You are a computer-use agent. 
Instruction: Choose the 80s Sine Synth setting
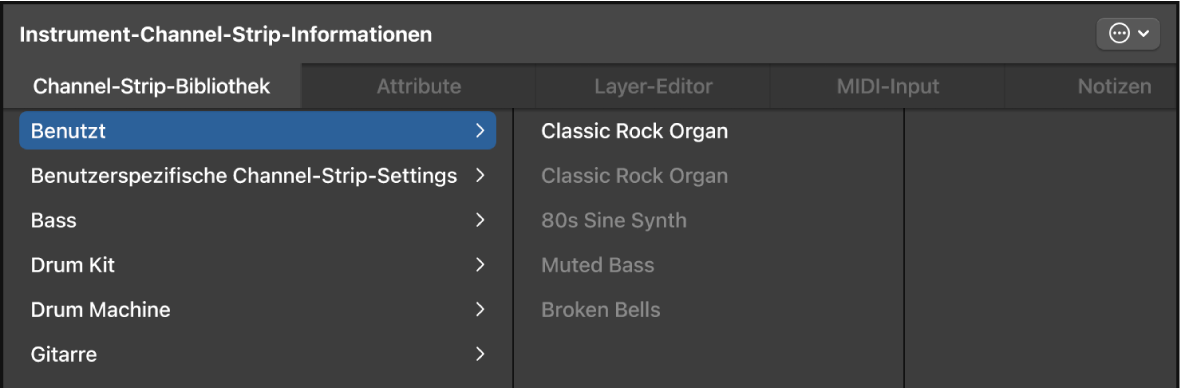coord(614,221)
